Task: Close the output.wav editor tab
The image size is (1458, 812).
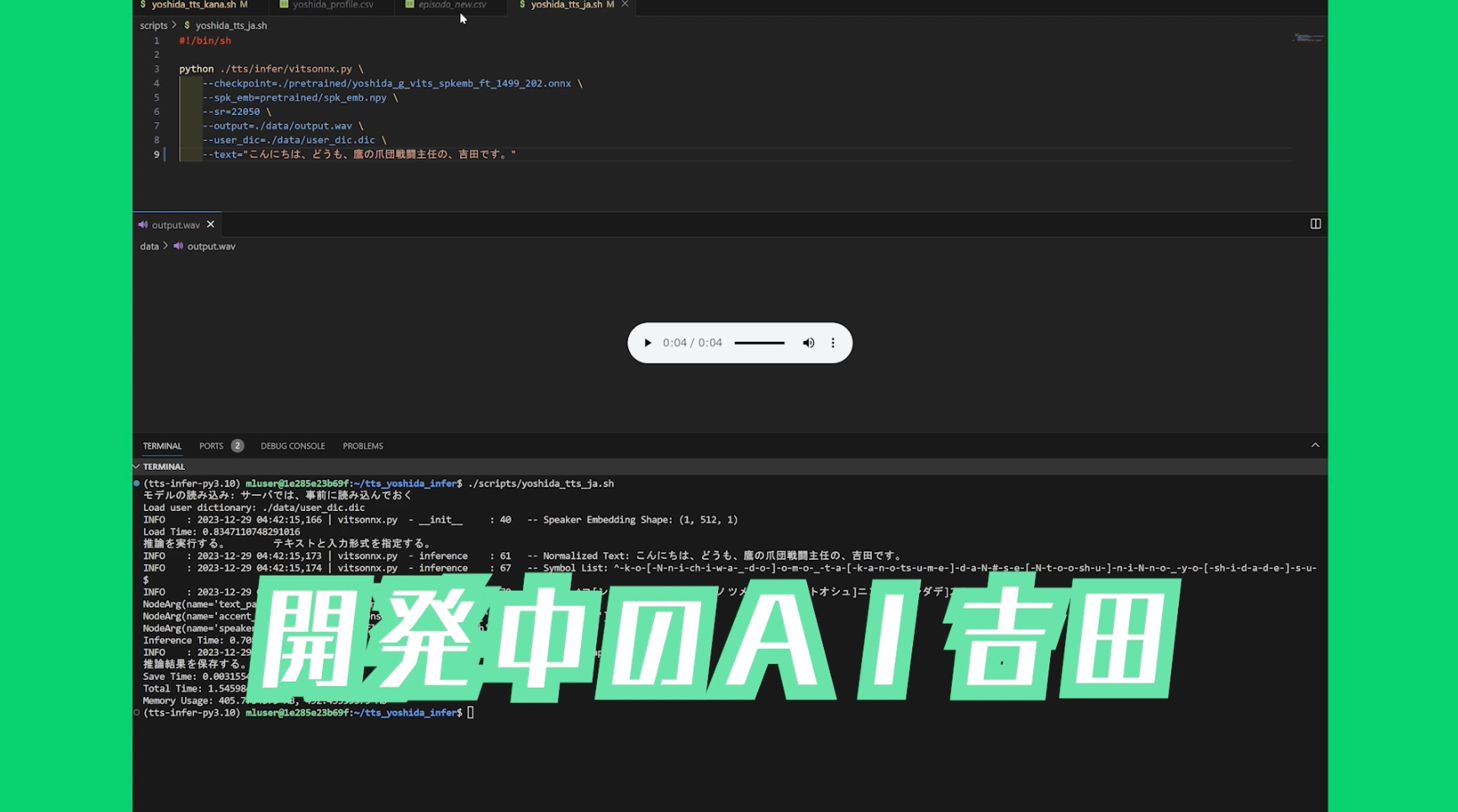Action: [x=210, y=224]
